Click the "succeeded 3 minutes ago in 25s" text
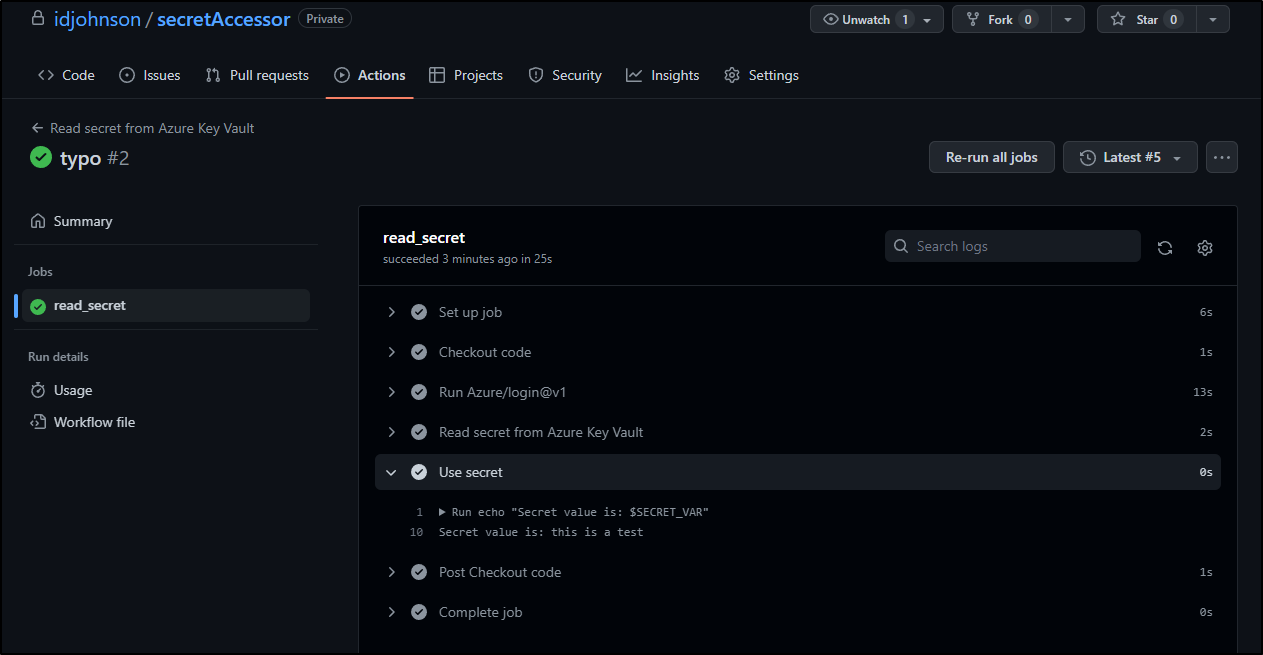The image size is (1263, 655). (x=467, y=259)
